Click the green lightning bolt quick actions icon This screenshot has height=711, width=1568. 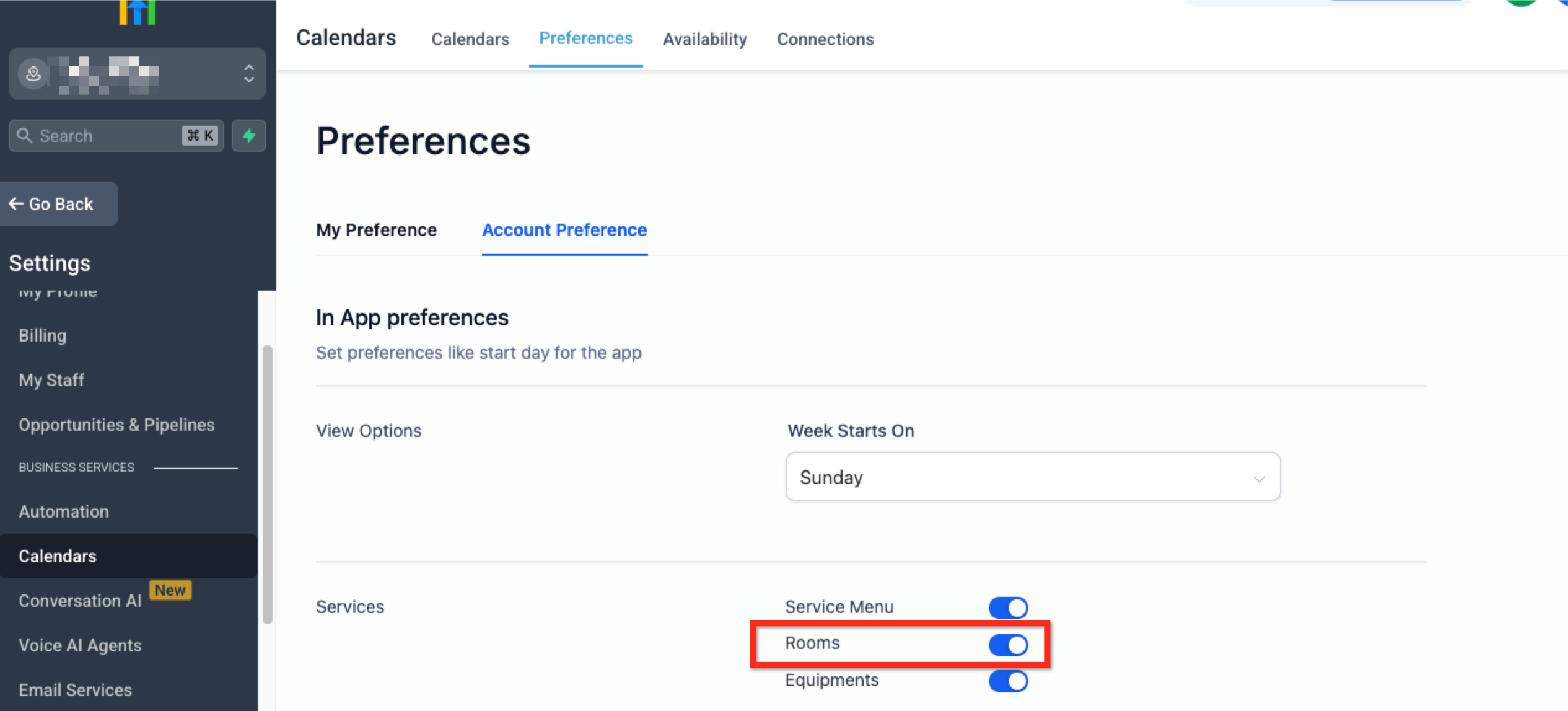tap(249, 136)
